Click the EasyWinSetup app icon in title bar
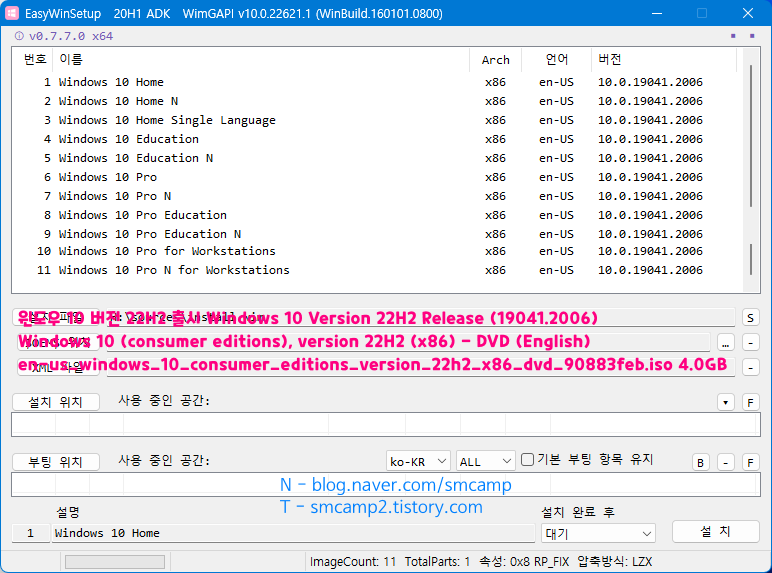Screen dimensions: 772x573 click(12, 13)
